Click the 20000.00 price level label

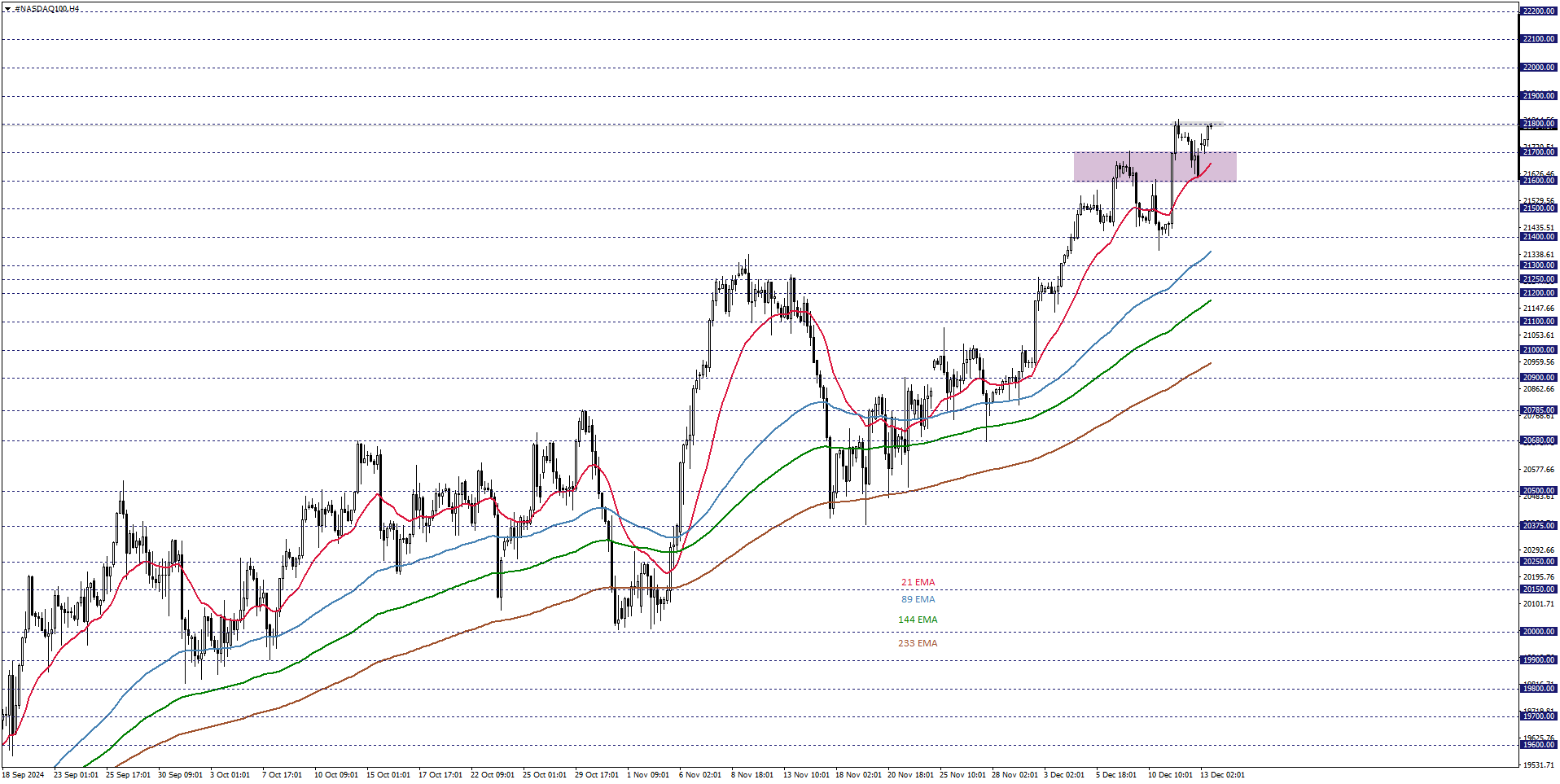pyautogui.click(x=1538, y=632)
